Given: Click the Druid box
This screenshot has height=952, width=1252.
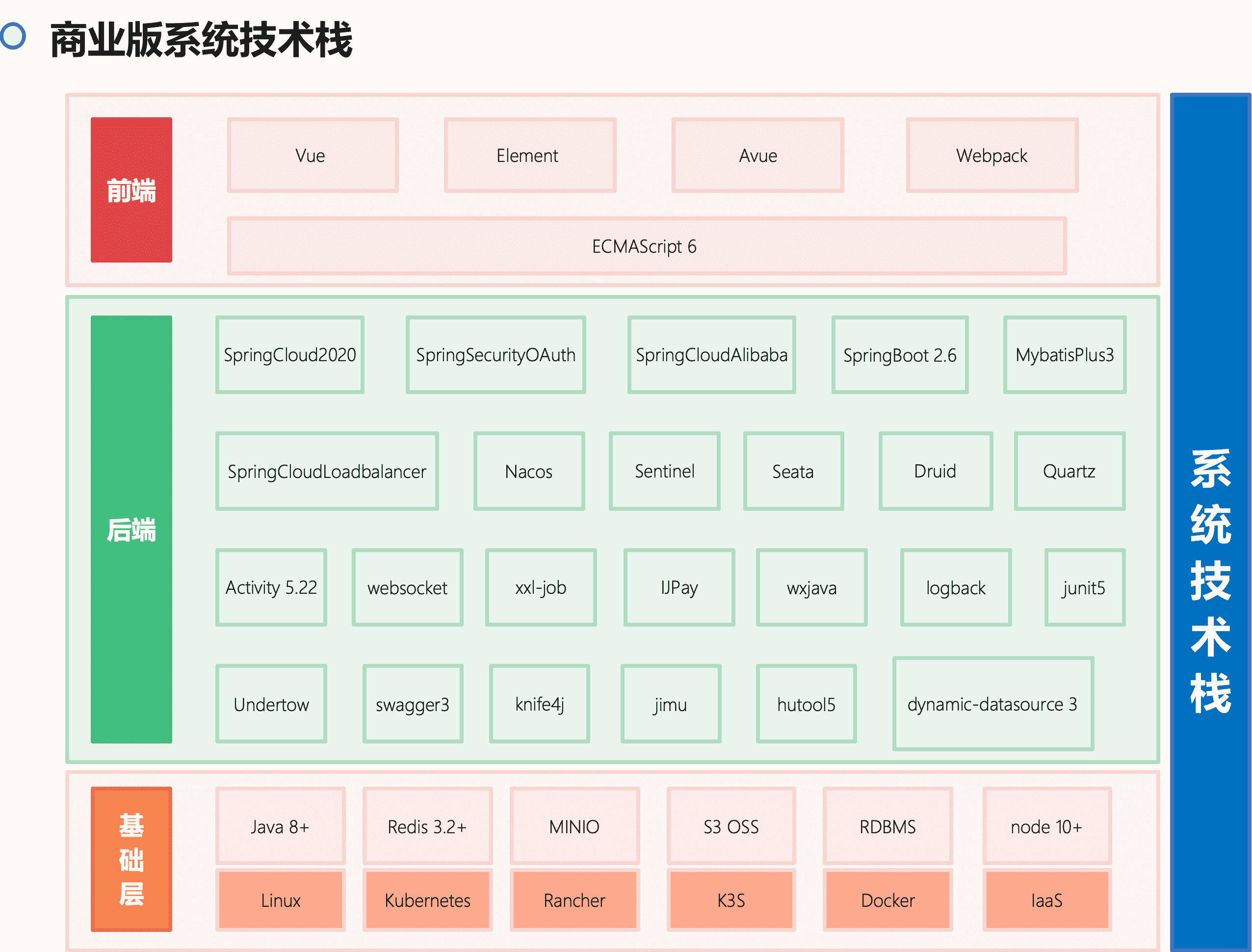Looking at the screenshot, I should (x=935, y=471).
